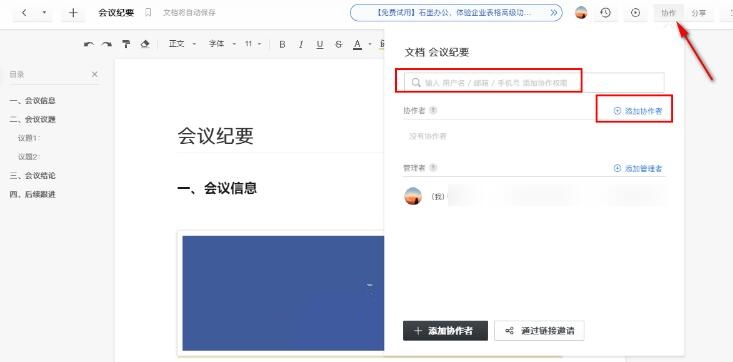Undo the last edit
Viewport: 733px width, 362px height.
pyautogui.click(x=89, y=44)
